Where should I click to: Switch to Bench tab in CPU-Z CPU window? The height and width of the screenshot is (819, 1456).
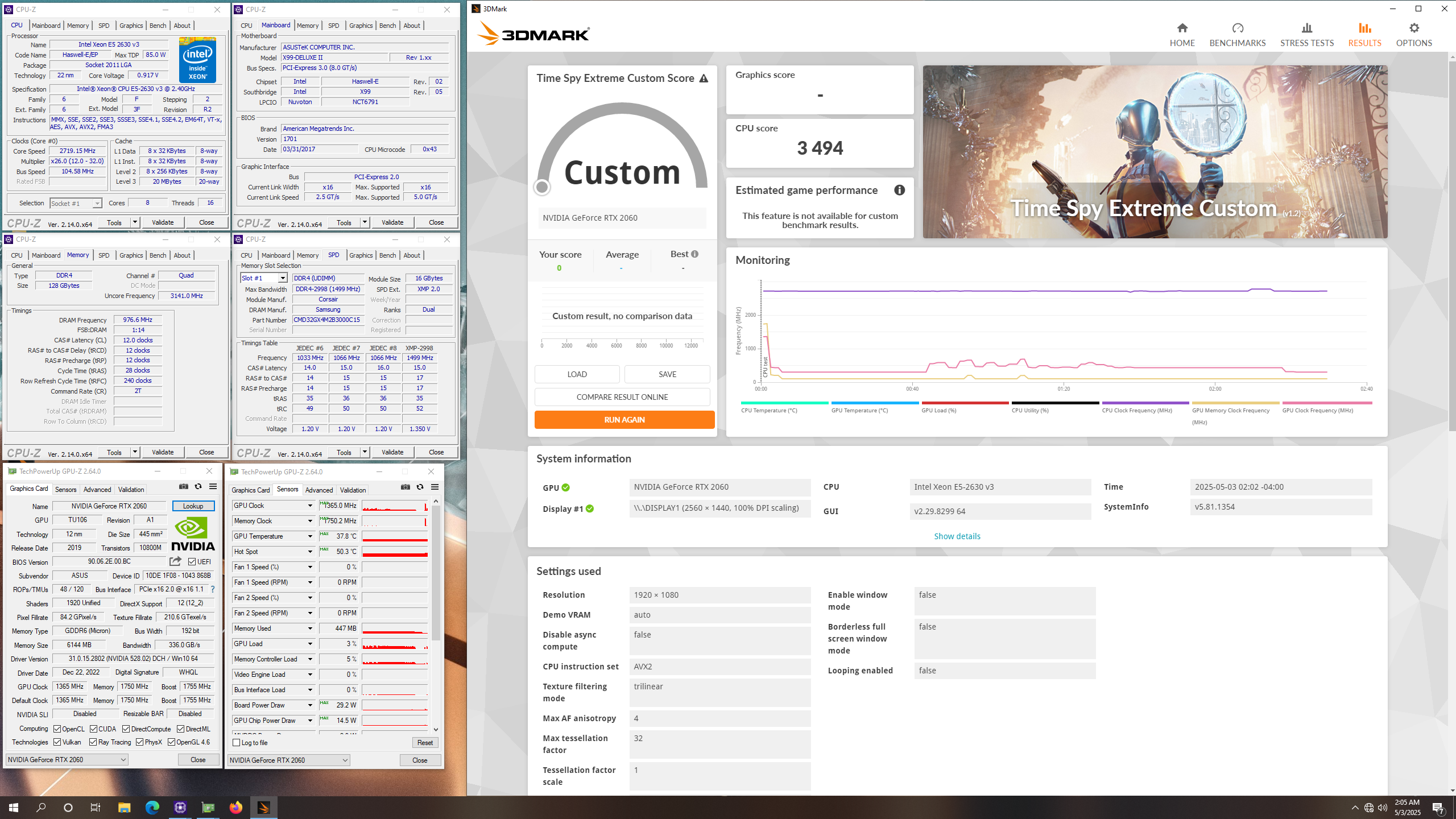pos(158,26)
